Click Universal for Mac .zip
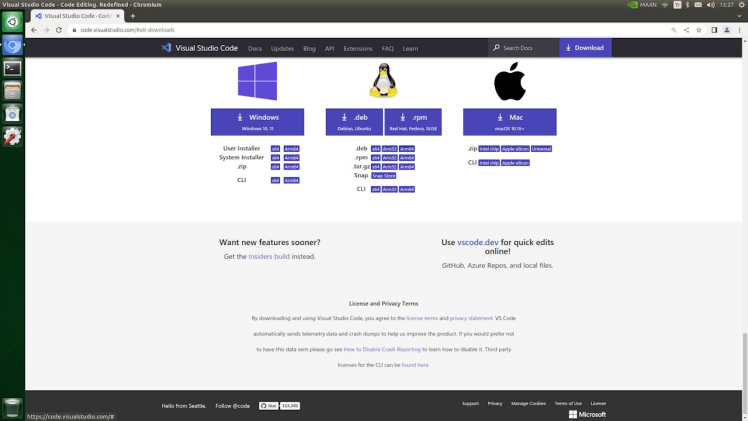Screen dimensions: 748x421 (x=541, y=149)
